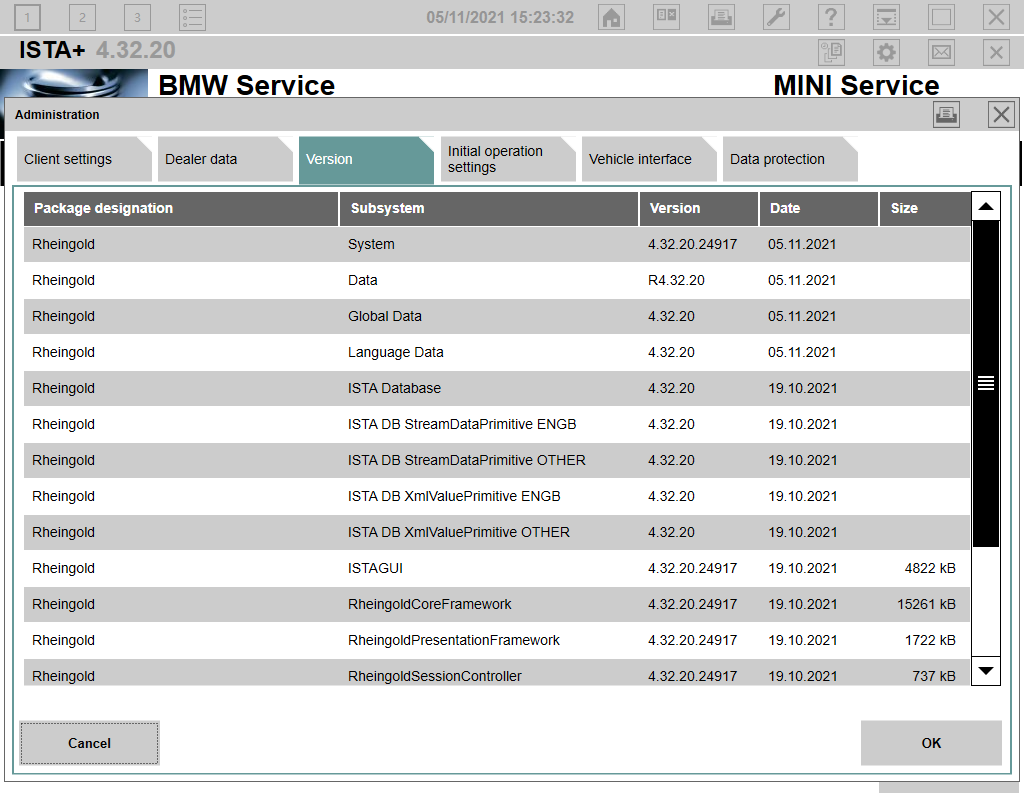Click the top bar printer icon

point(721,17)
